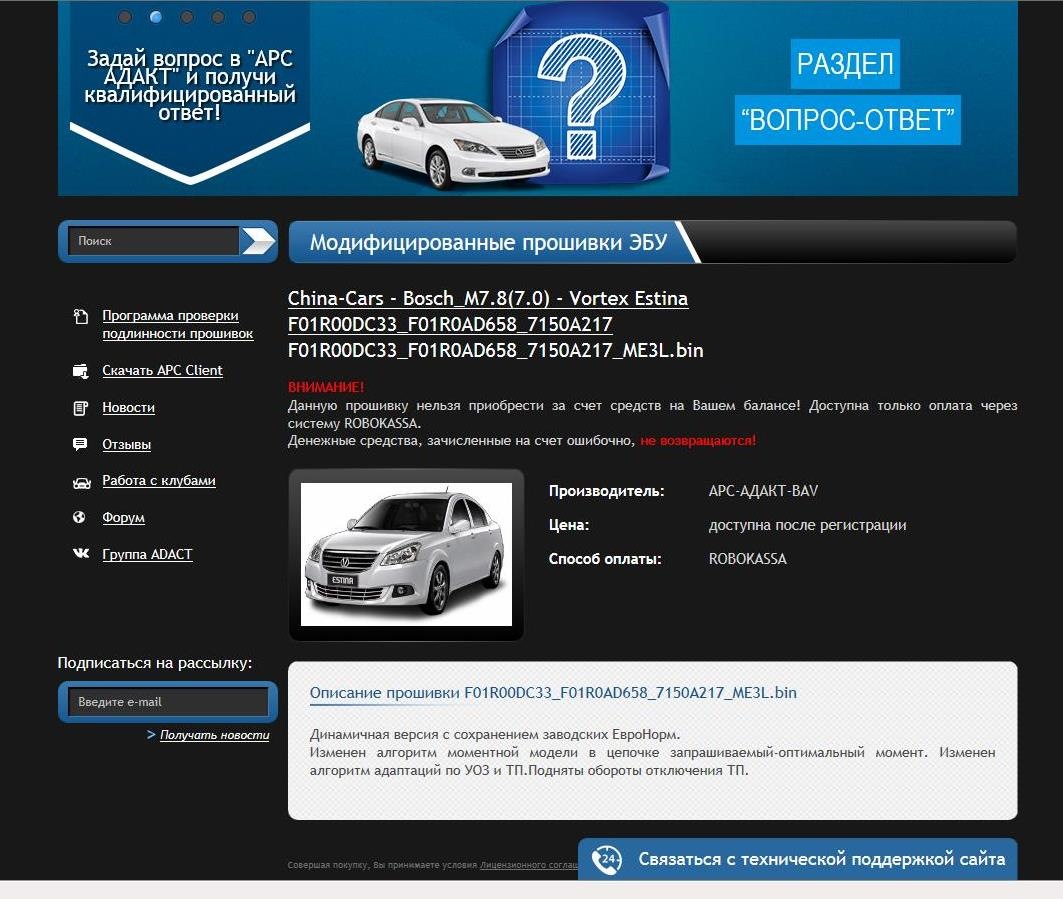Open the Лицензионного соглашения link in footer
This screenshot has height=899, width=1063.
[529, 865]
